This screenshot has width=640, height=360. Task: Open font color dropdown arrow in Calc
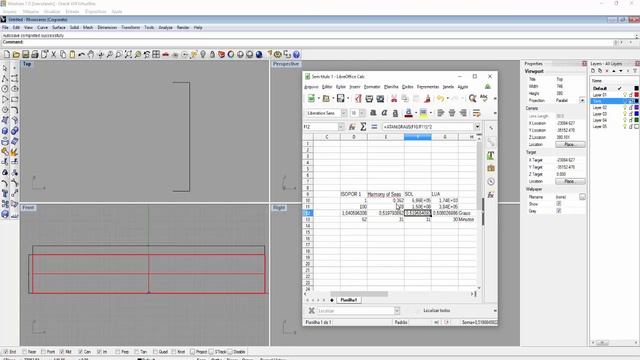(x=416, y=113)
